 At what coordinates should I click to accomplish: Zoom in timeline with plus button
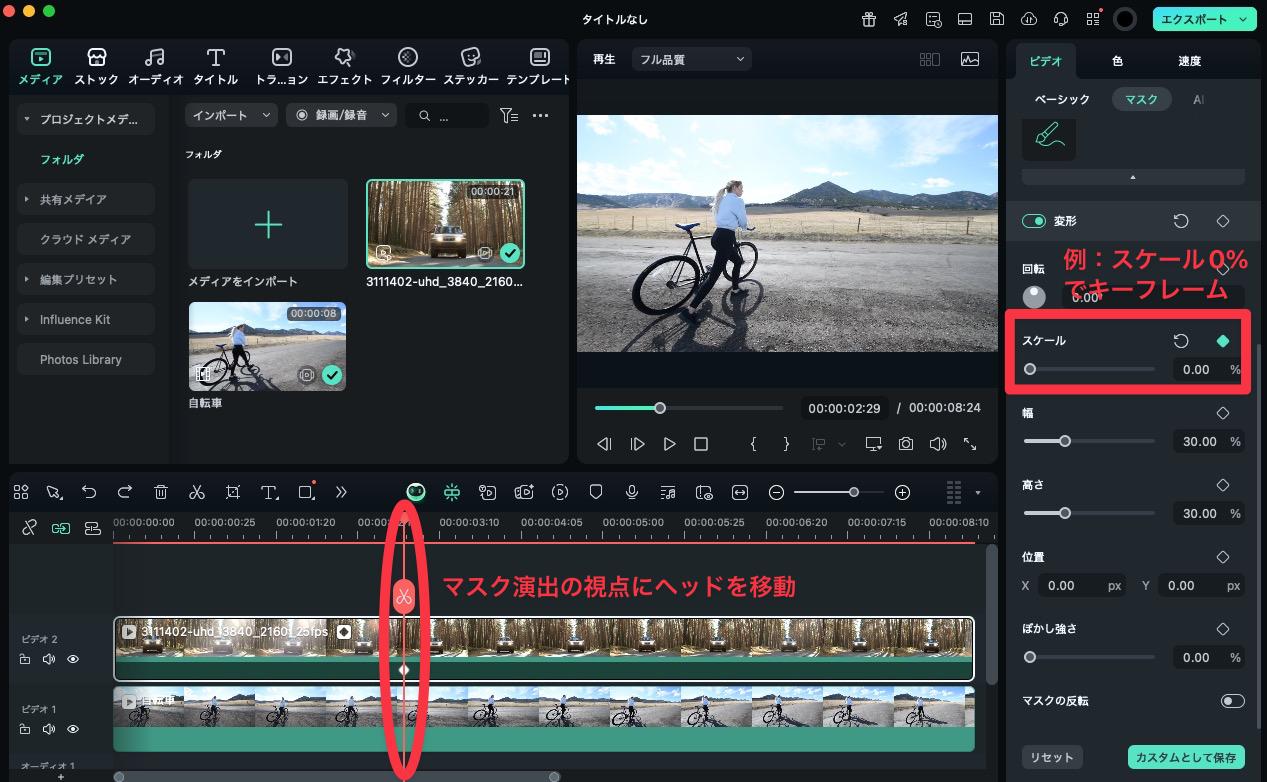[903, 492]
